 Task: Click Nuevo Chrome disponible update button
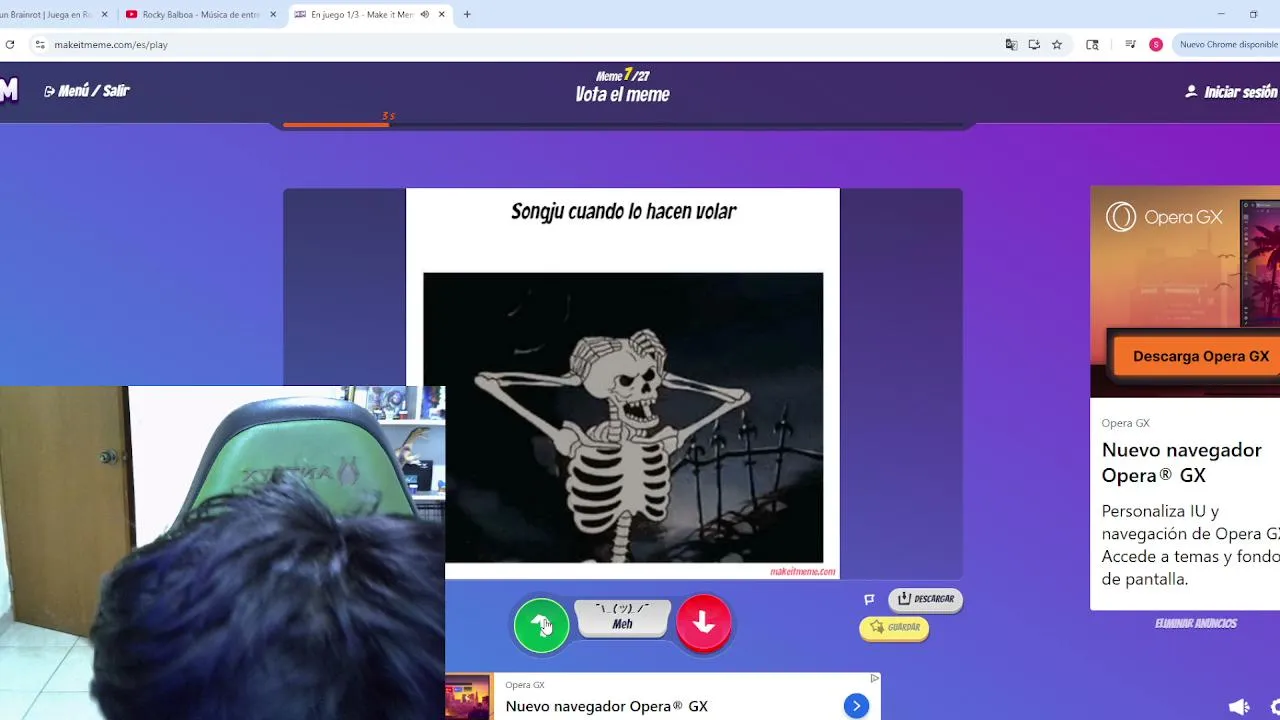pyautogui.click(x=1228, y=44)
